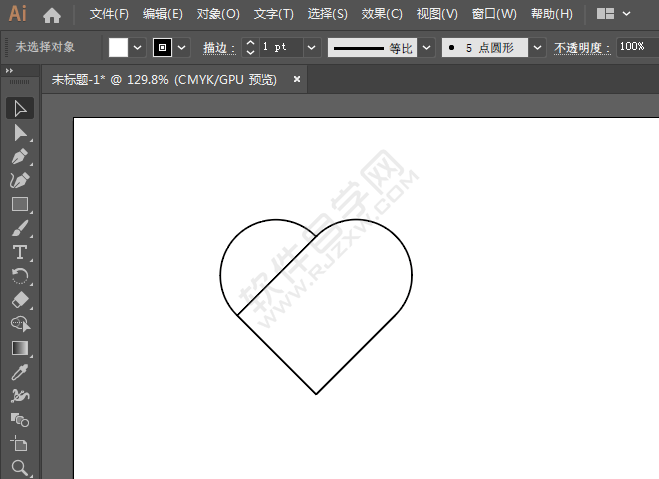Open the 5 点圆形 brush dropdown

(537, 47)
